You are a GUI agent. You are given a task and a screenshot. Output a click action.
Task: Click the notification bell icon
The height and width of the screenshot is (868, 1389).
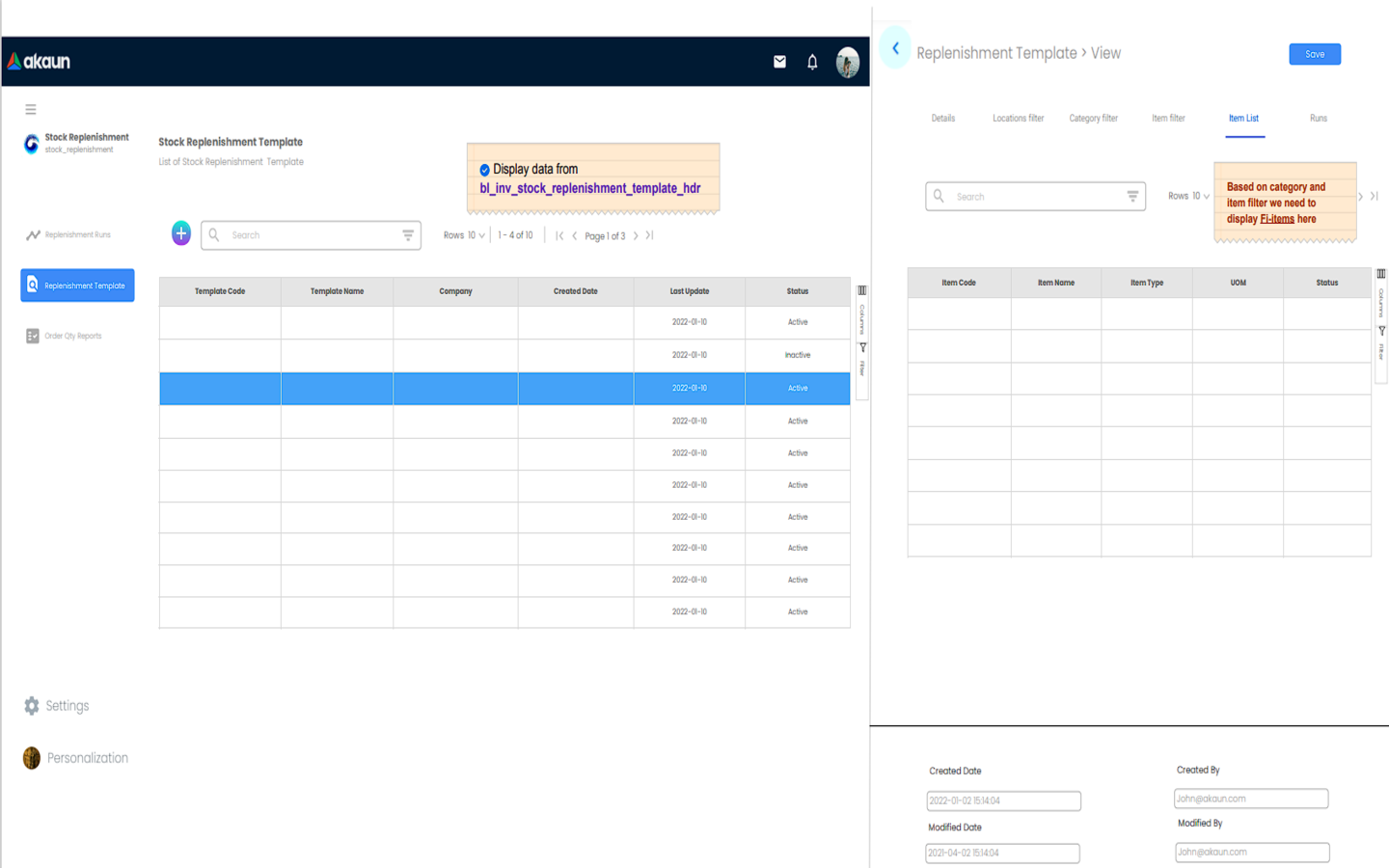(x=812, y=62)
